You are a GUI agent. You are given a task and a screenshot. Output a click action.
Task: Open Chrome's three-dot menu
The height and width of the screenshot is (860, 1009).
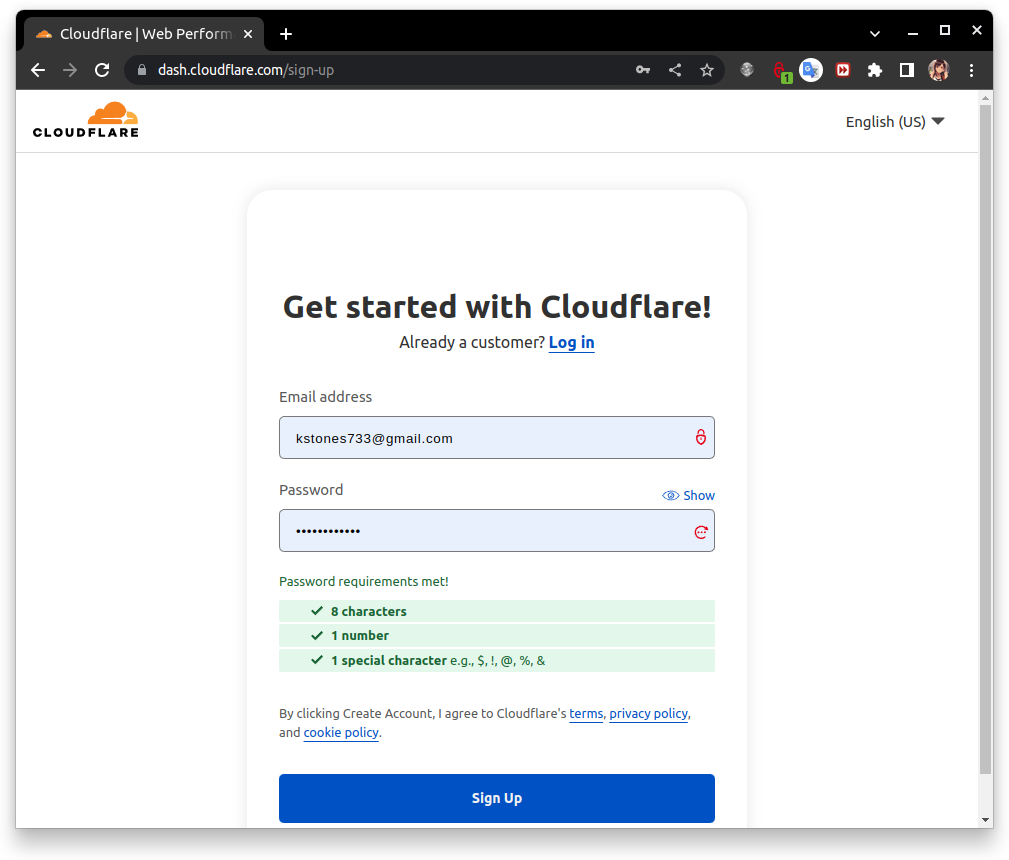click(971, 70)
